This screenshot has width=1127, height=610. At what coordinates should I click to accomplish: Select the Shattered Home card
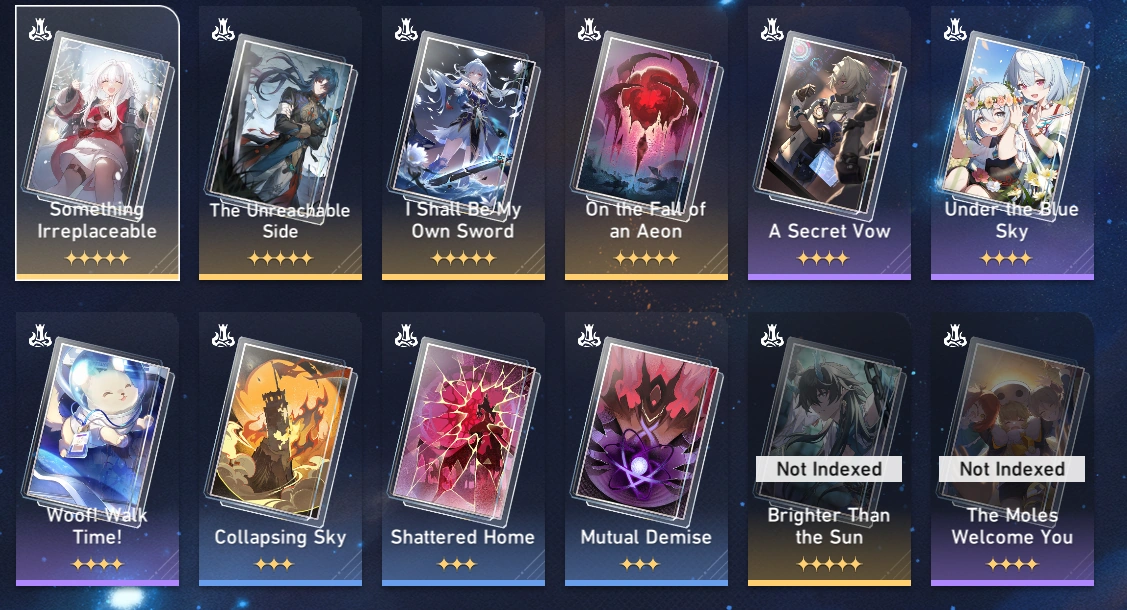coord(463,449)
